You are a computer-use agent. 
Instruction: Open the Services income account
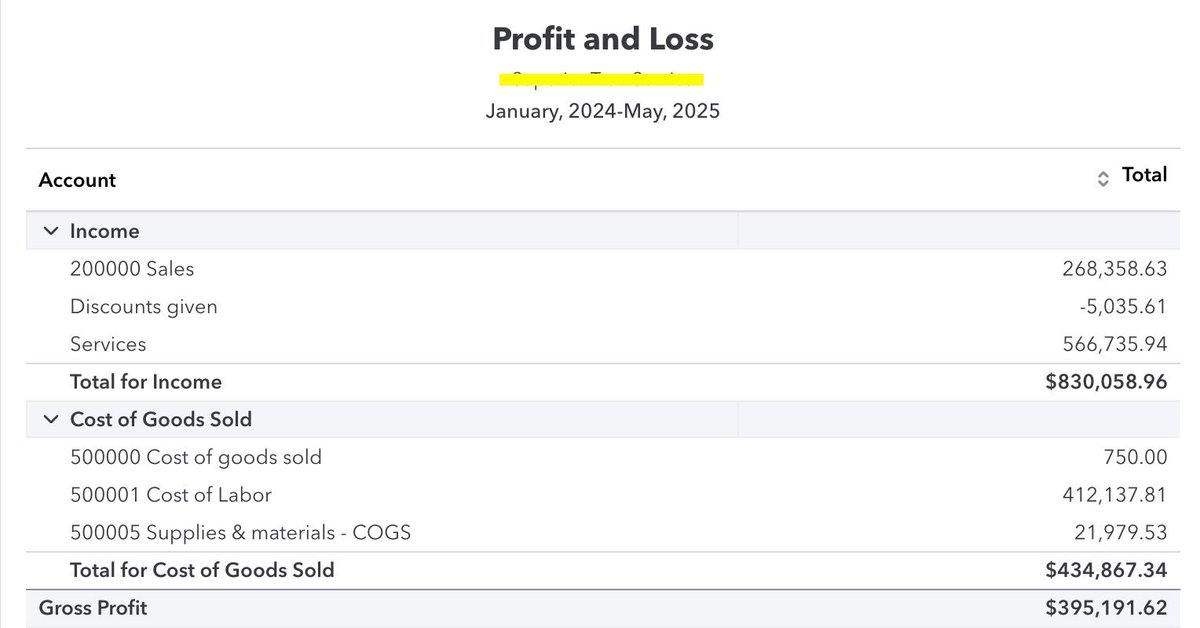coord(108,344)
